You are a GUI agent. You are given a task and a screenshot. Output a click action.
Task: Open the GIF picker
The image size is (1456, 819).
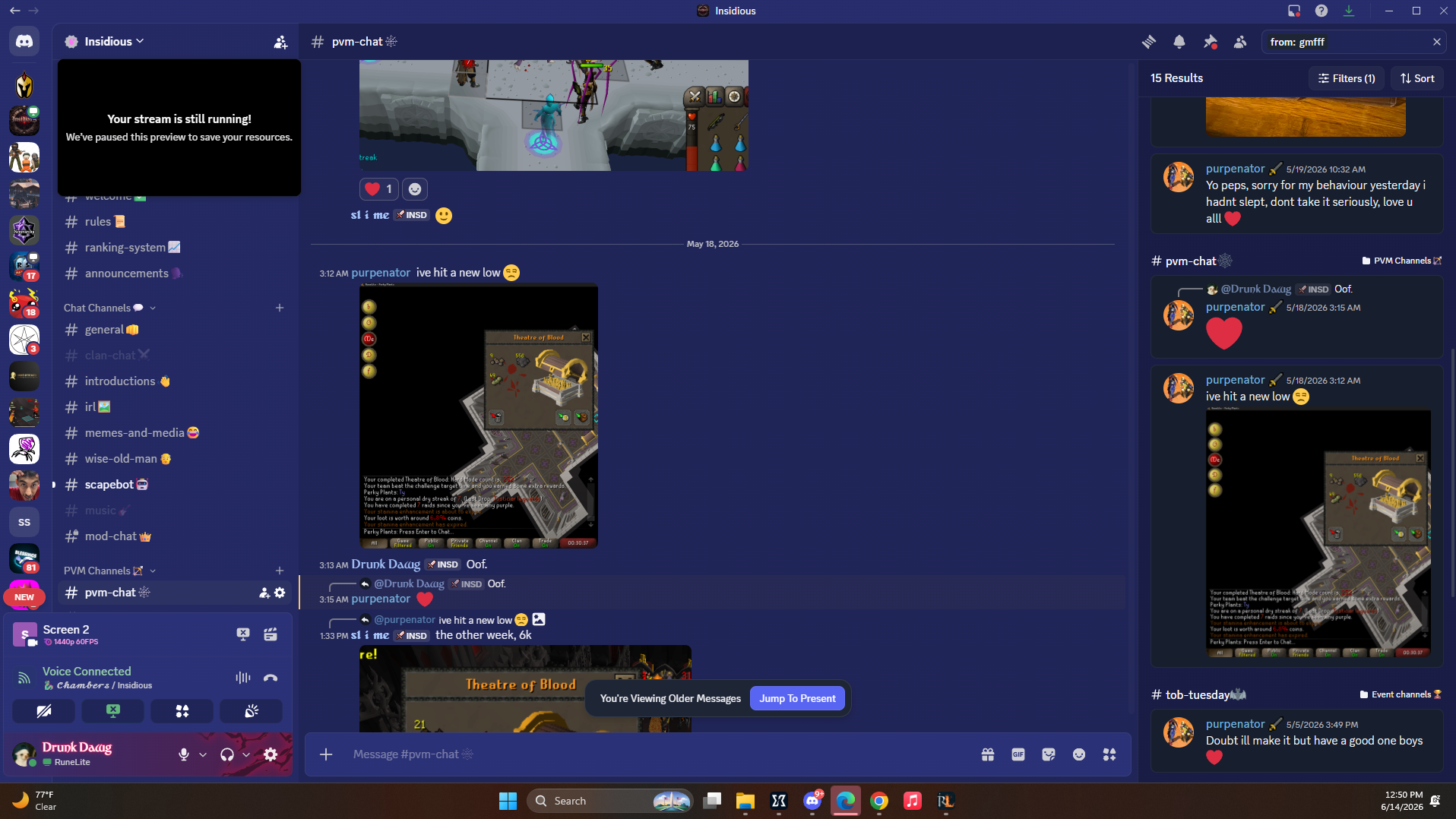[x=1018, y=754]
